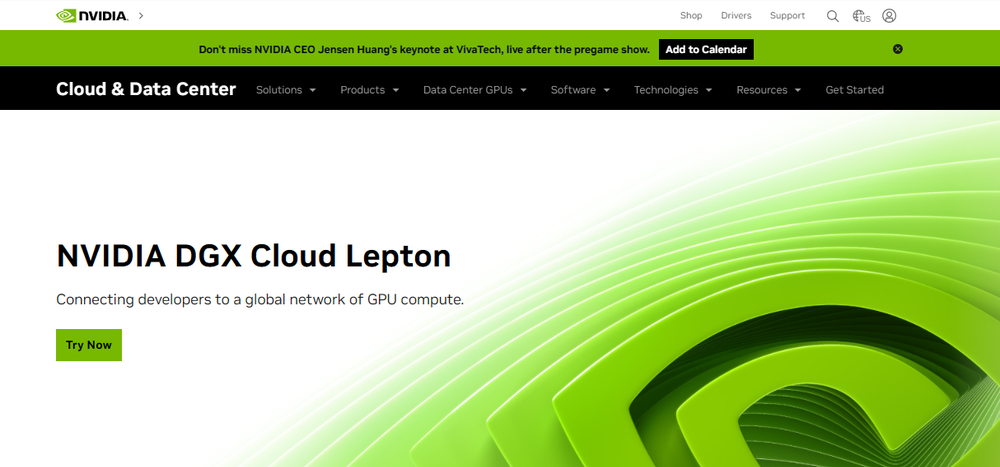The width and height of the screenshot is (1000, 467).
Task: Click the chevron beside the NVIDIA logo
Action: click(141, 15)
